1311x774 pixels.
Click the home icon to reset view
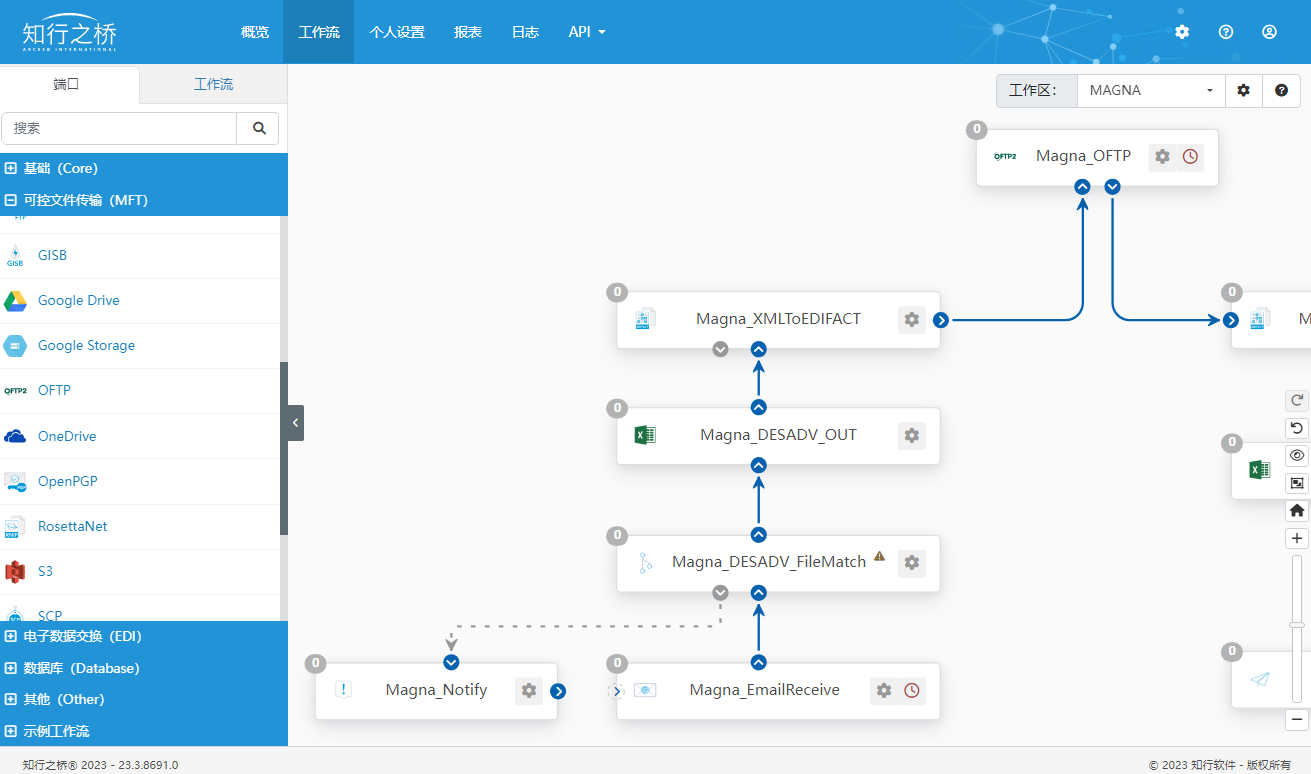click(1297, 510)
